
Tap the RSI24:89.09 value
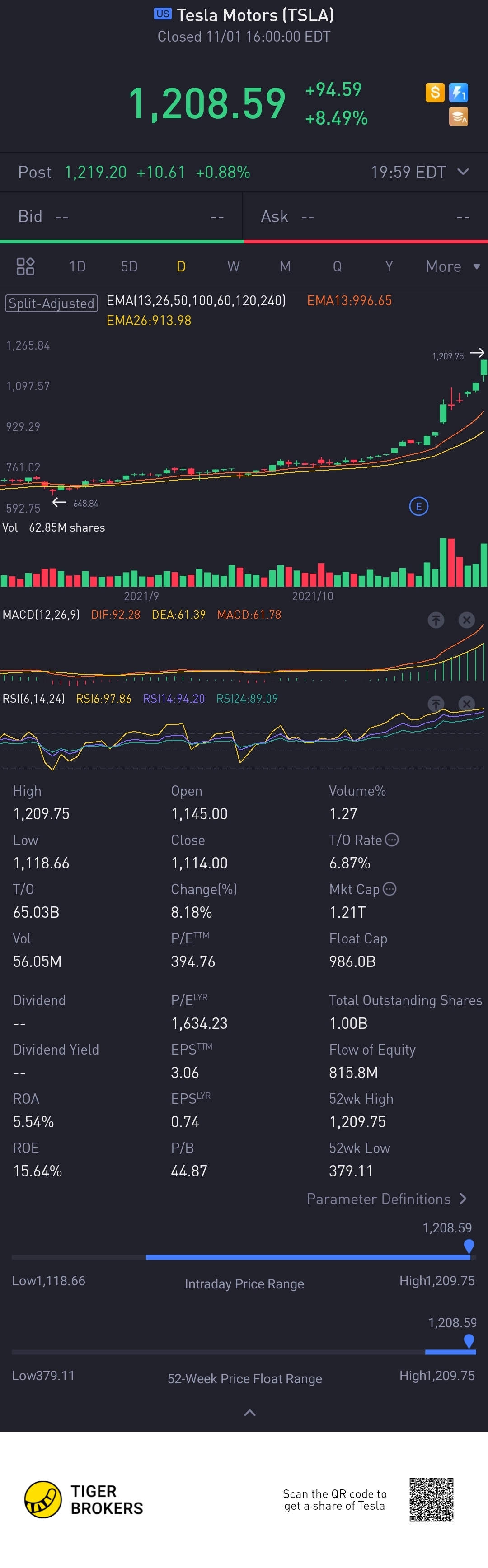point(247,698)
